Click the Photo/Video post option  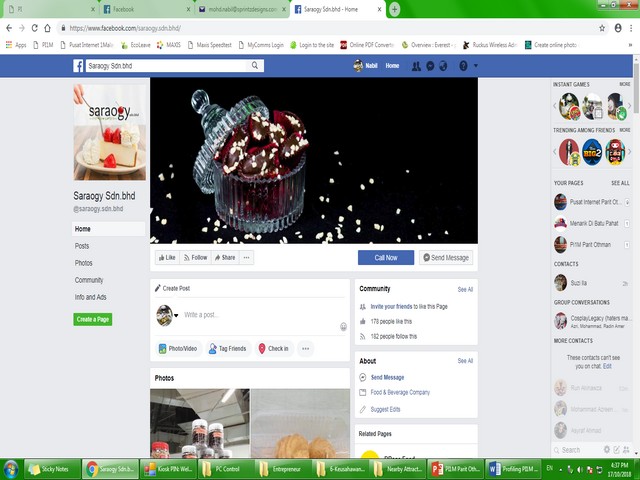pyautogui.click(x=177, y=349)
